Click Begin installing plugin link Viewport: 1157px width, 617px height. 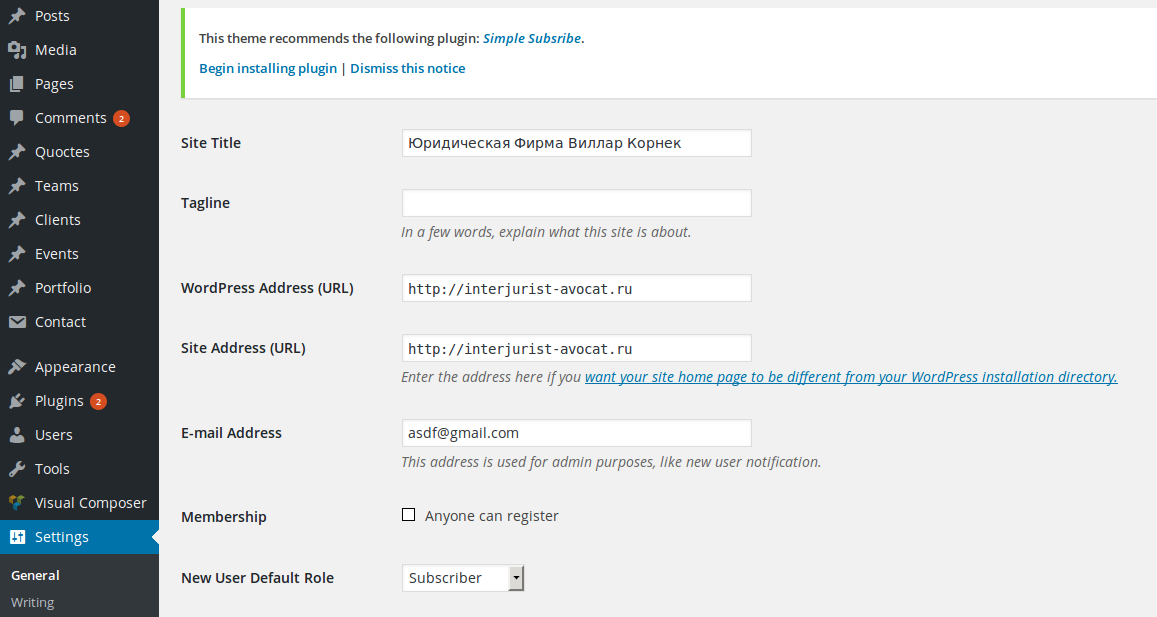[x=268, y=68]
